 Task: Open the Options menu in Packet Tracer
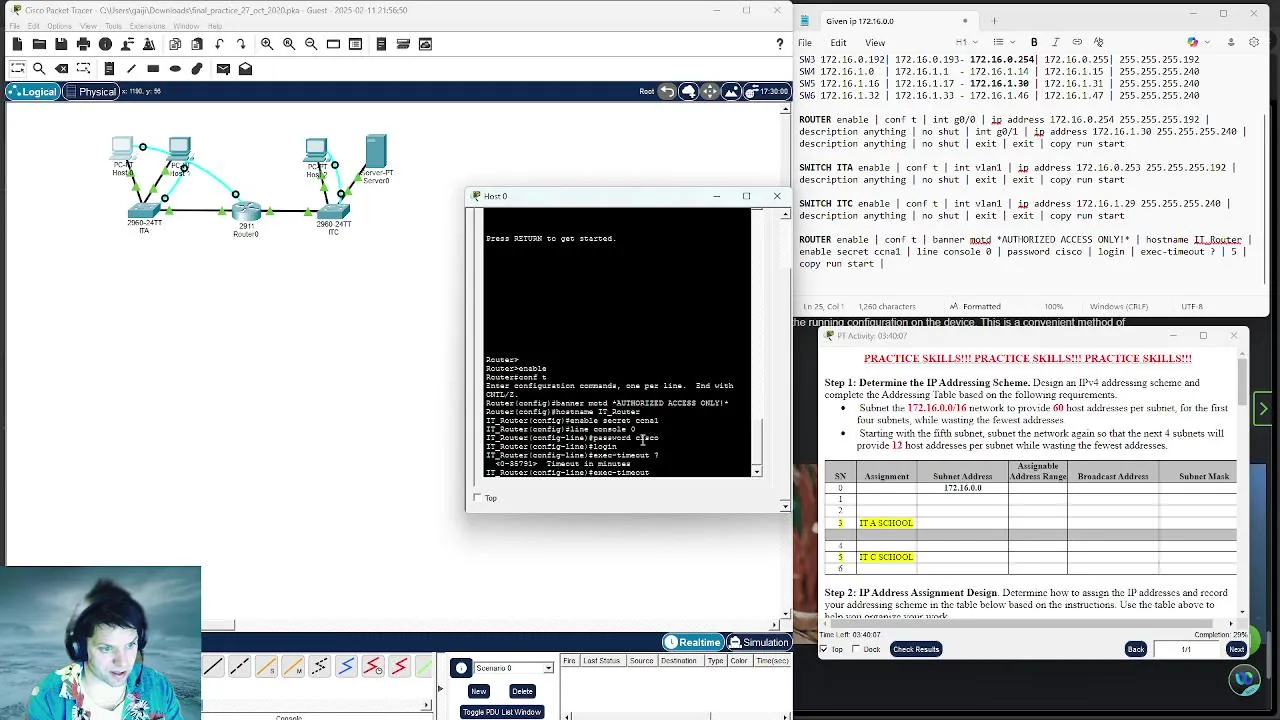tap(59, 26)
